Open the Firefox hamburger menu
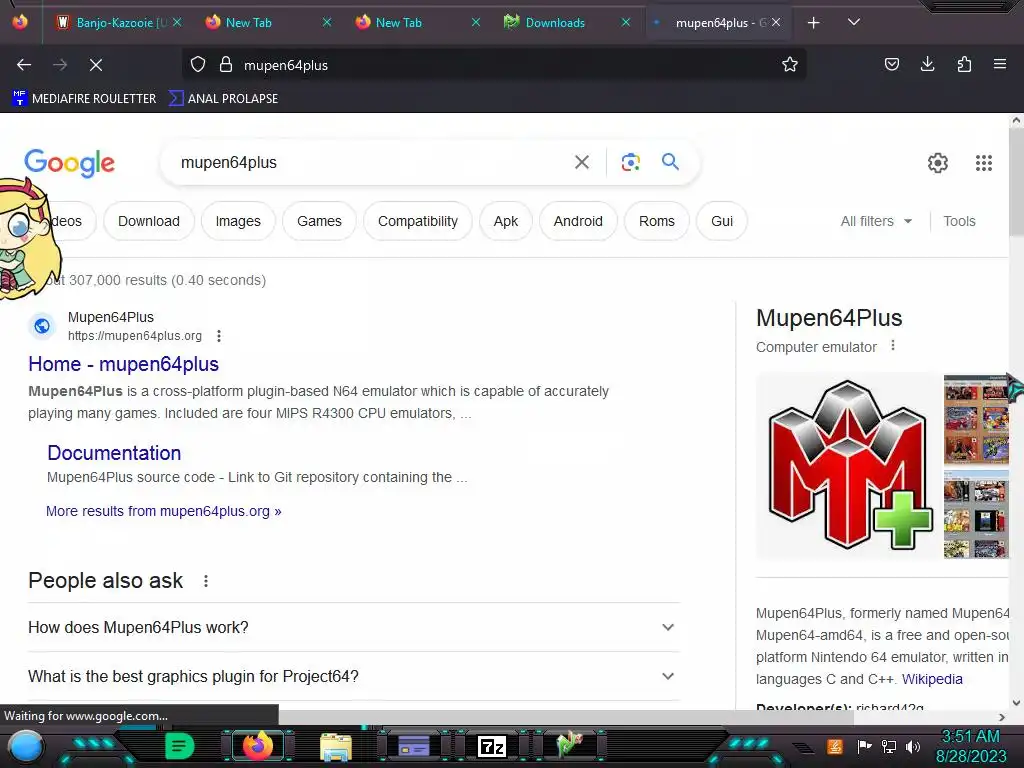This screenshot has height=768, width=1024. coord(1000,64)
